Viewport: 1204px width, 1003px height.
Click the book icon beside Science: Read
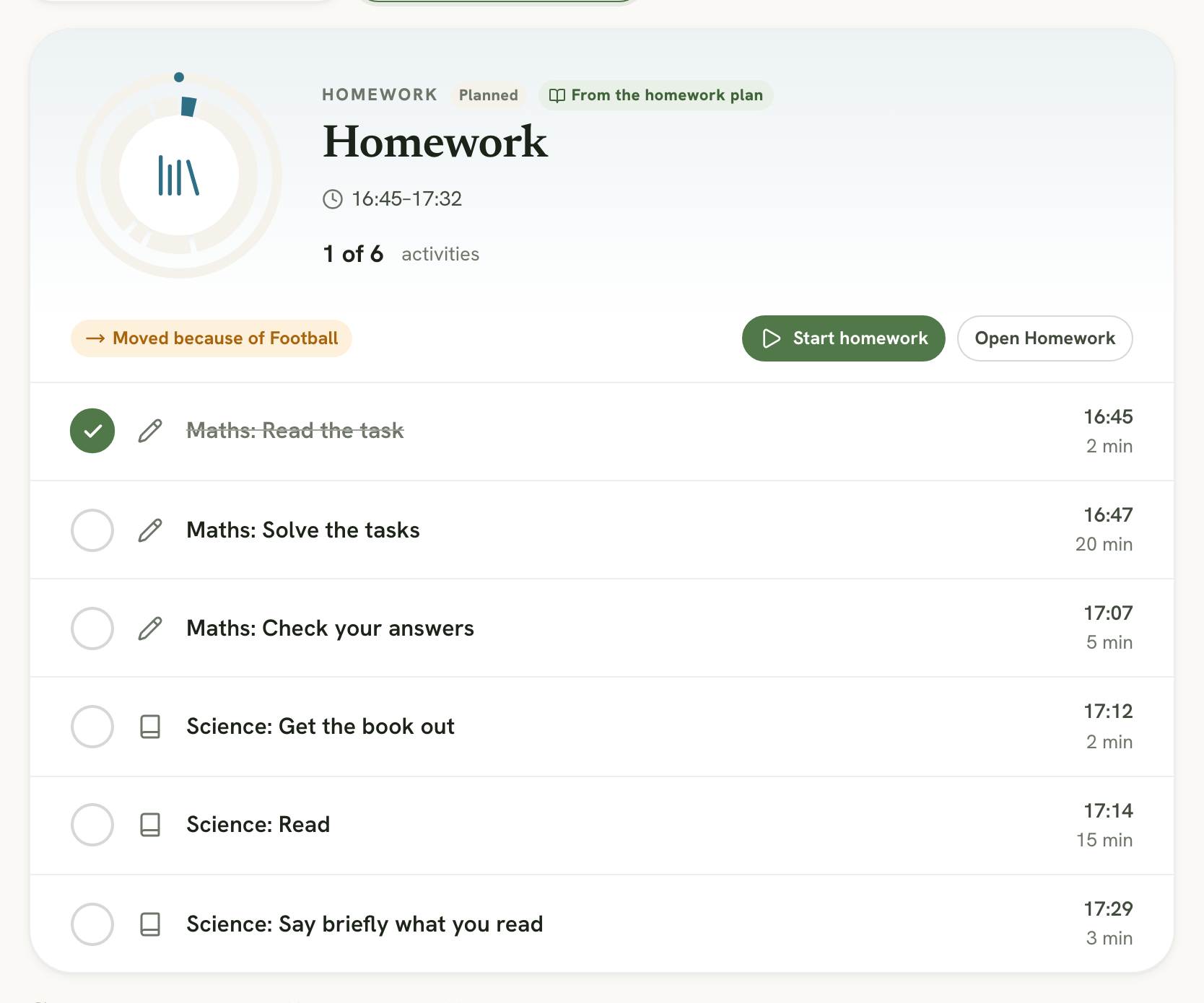(x=150, y=825)
